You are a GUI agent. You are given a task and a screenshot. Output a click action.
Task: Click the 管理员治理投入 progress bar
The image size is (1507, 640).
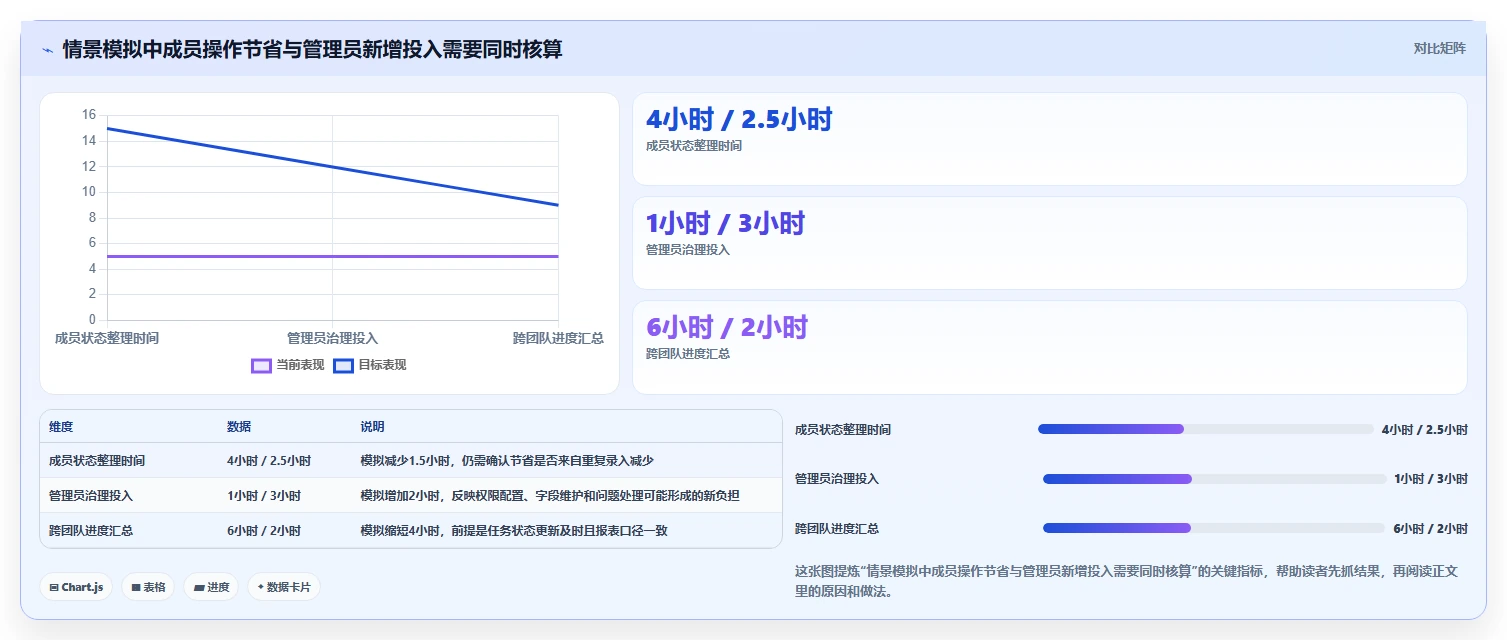click(x=1214, y=479)
